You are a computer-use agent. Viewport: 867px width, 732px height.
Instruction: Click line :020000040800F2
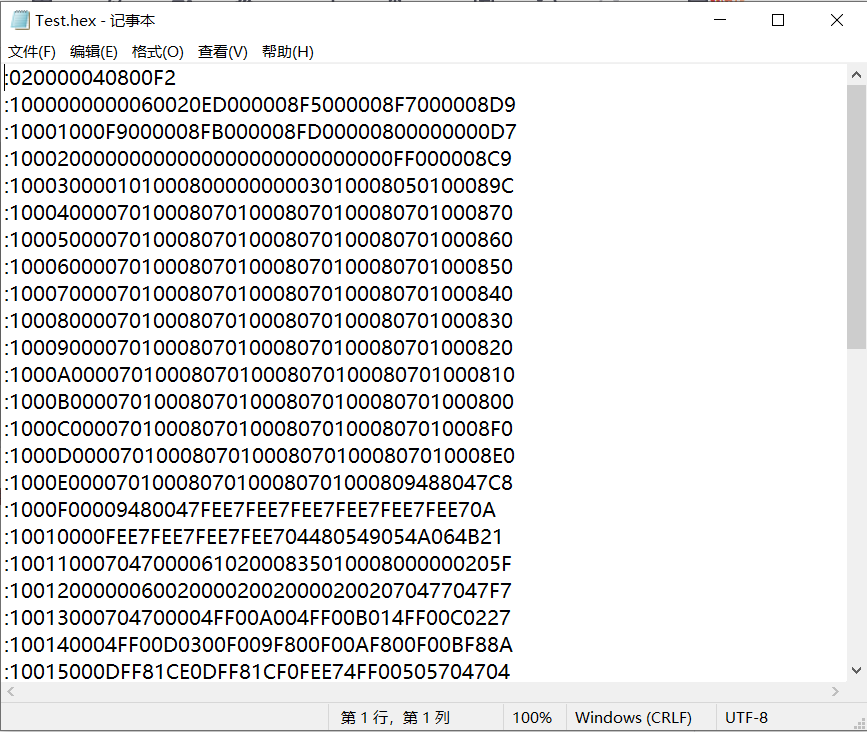[x=90, y=78]
